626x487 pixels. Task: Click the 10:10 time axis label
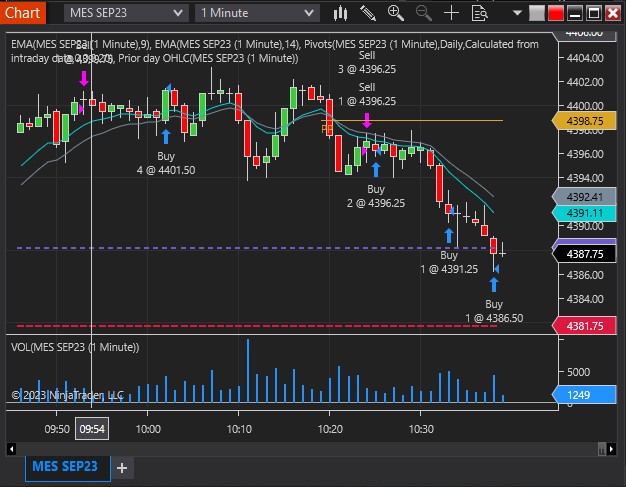pos(239,429)
